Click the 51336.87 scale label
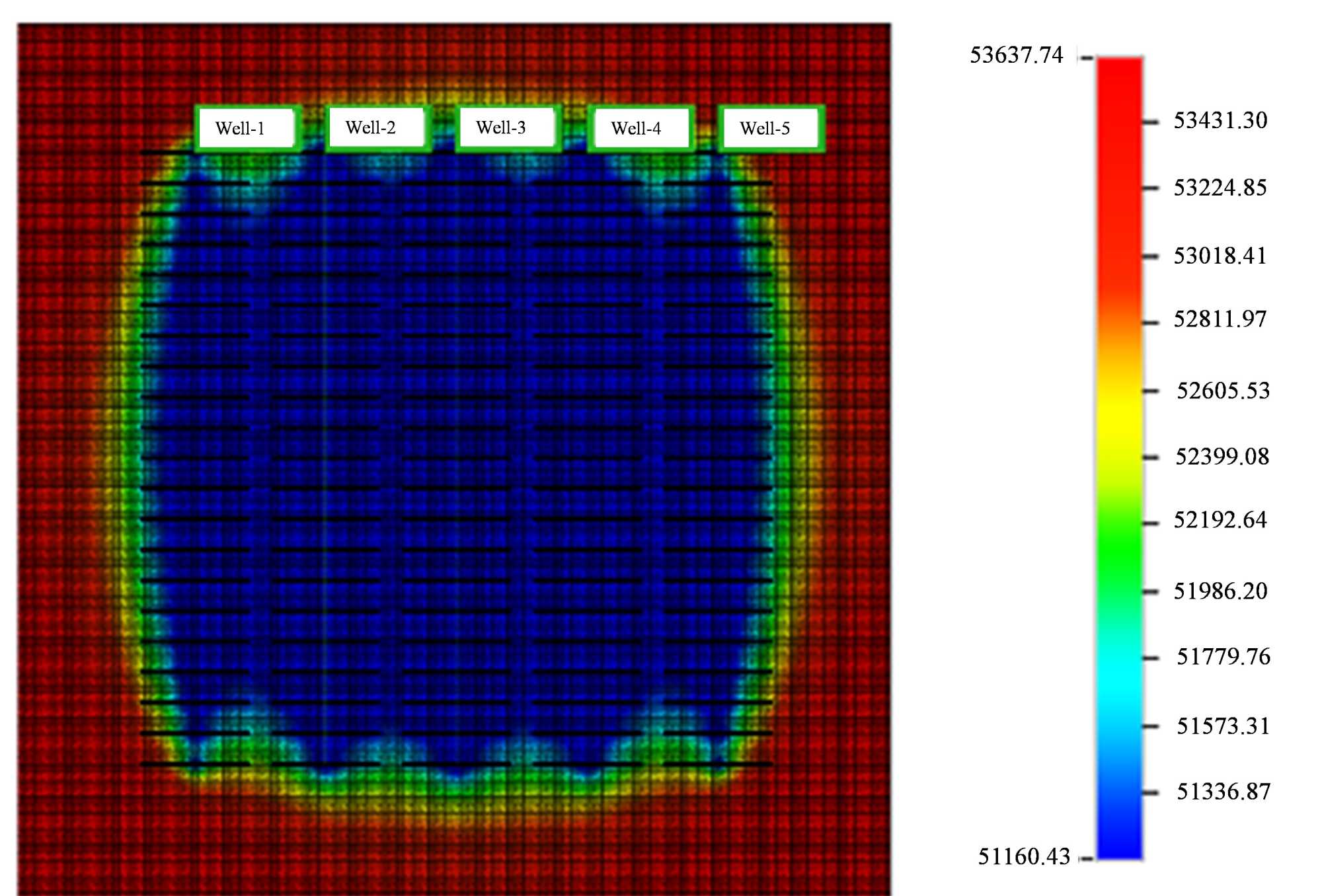 coord(1223,792)
